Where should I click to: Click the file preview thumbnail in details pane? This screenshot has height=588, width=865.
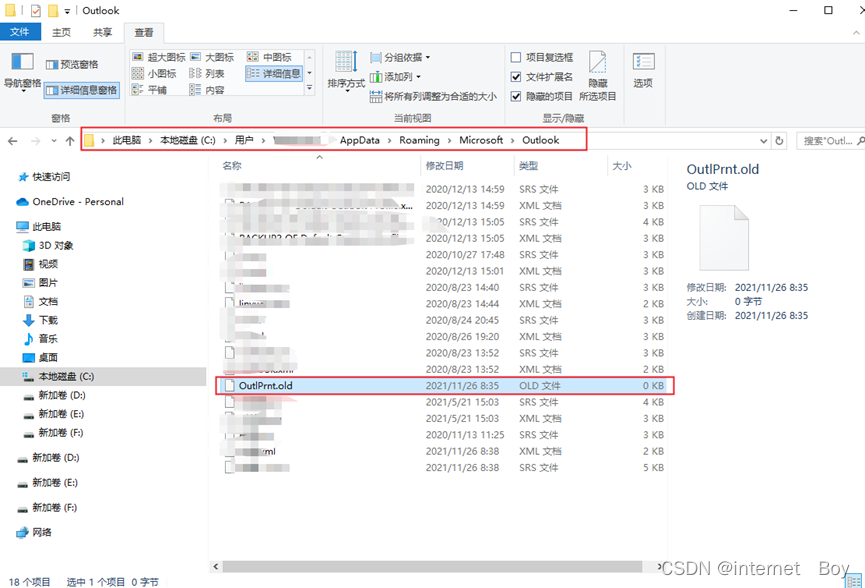(724, 237)
